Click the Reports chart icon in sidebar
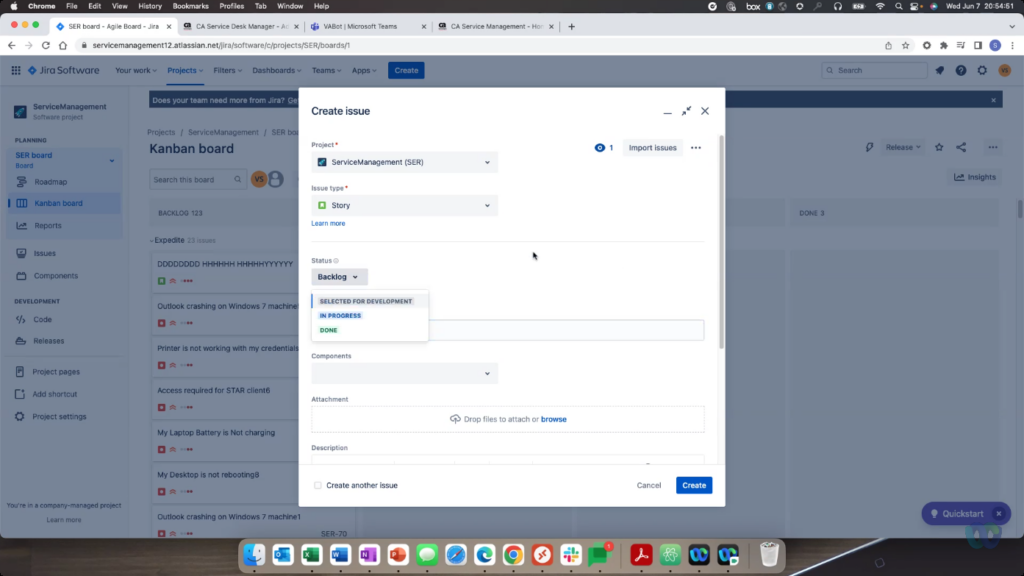 tap(22, 225)
